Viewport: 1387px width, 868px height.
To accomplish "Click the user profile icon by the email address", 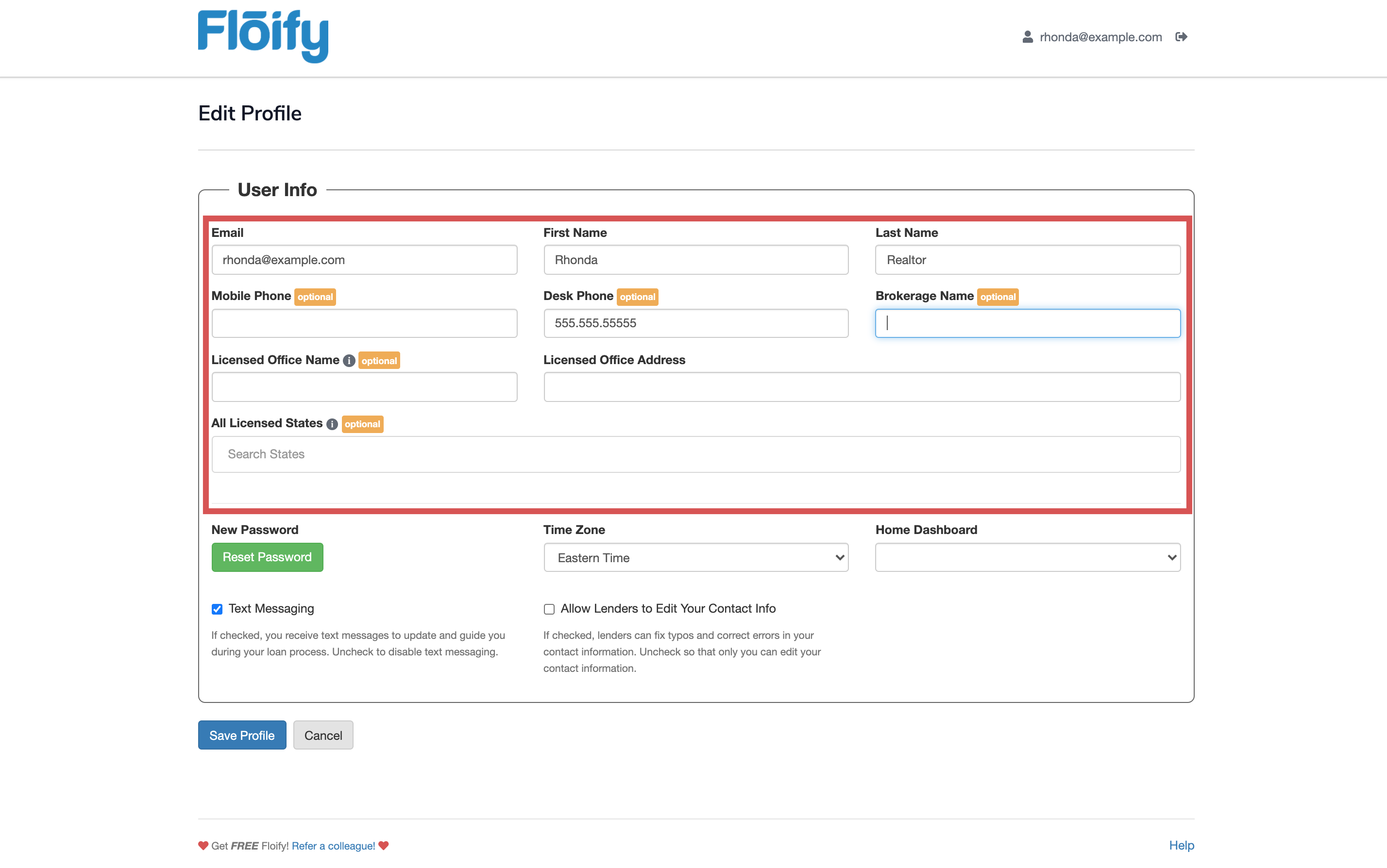I will tap(1028, 37).
